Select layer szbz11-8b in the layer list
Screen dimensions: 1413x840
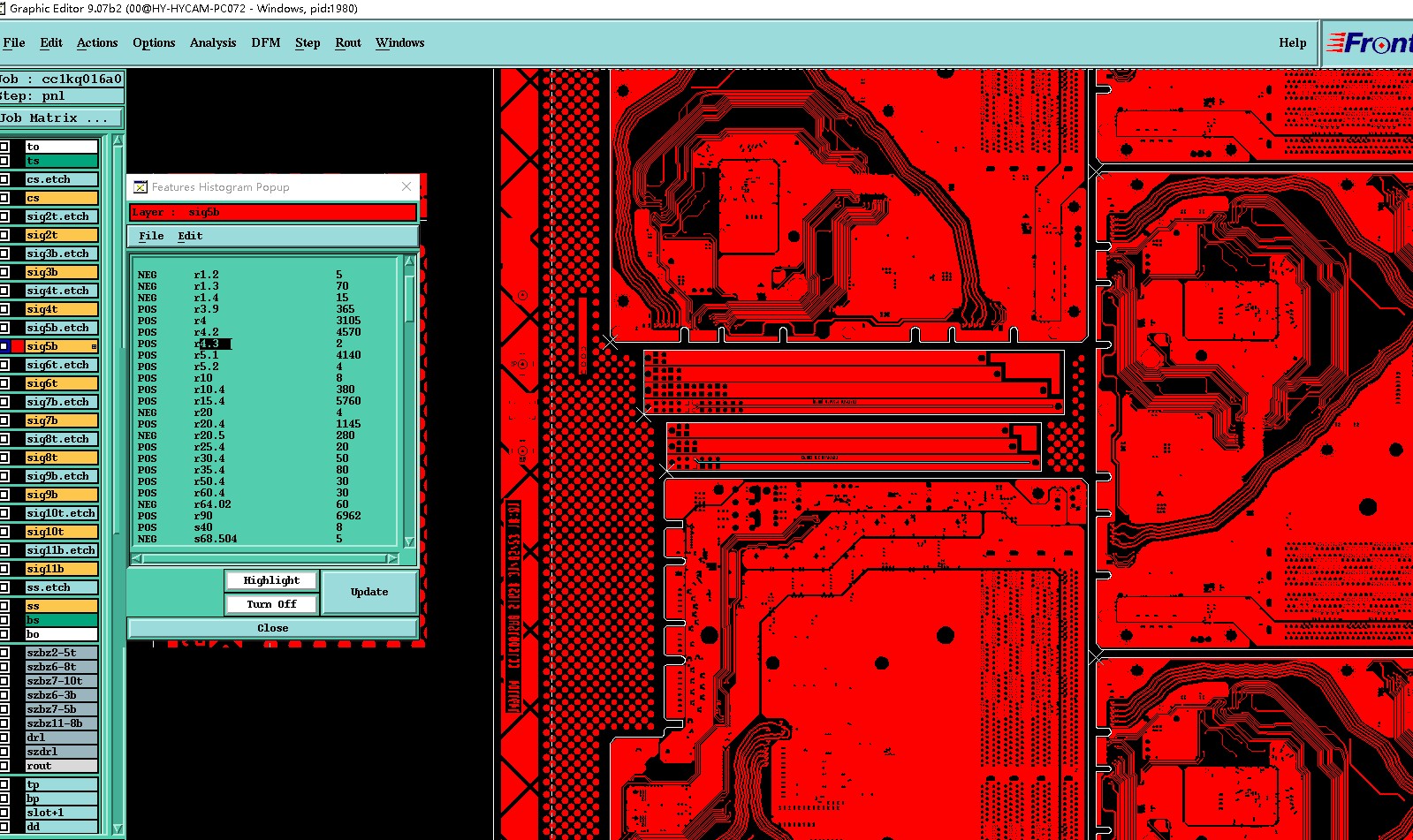[61, 723]
